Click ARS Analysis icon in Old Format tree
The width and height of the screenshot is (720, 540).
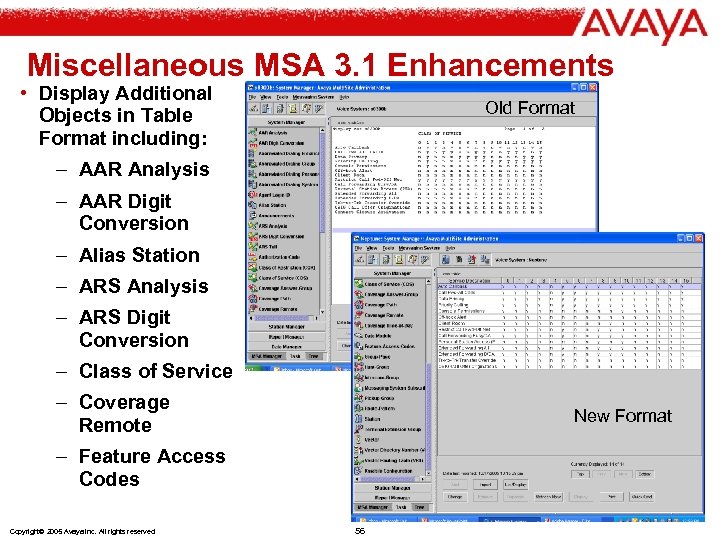[x=253, y=226]
